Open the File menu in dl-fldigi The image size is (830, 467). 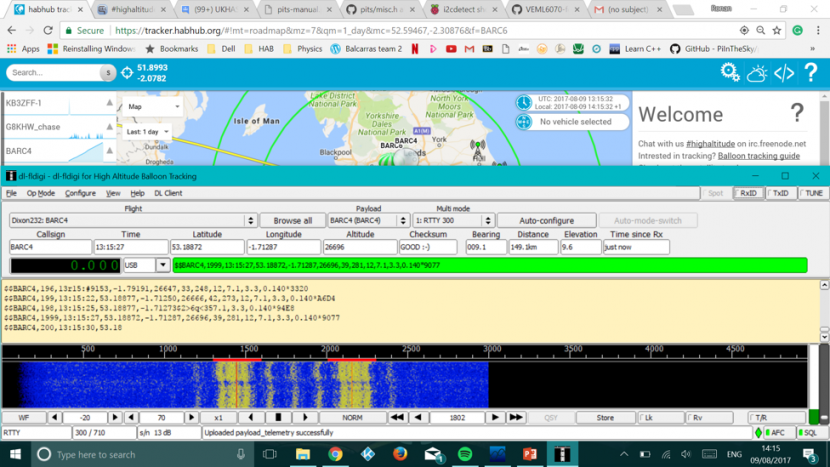point(11,193)
